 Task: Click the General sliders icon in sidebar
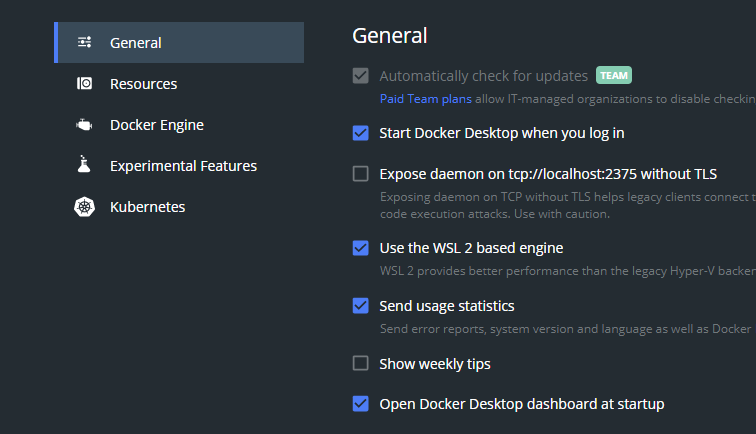tap(84, 42)
